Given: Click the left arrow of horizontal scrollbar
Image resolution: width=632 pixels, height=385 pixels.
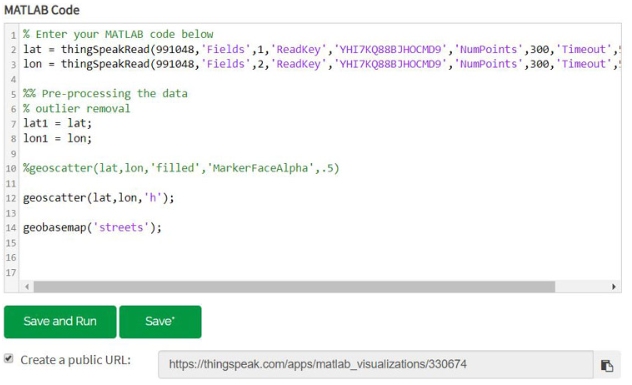Looking at the screenshot, I should click(27, 287).
